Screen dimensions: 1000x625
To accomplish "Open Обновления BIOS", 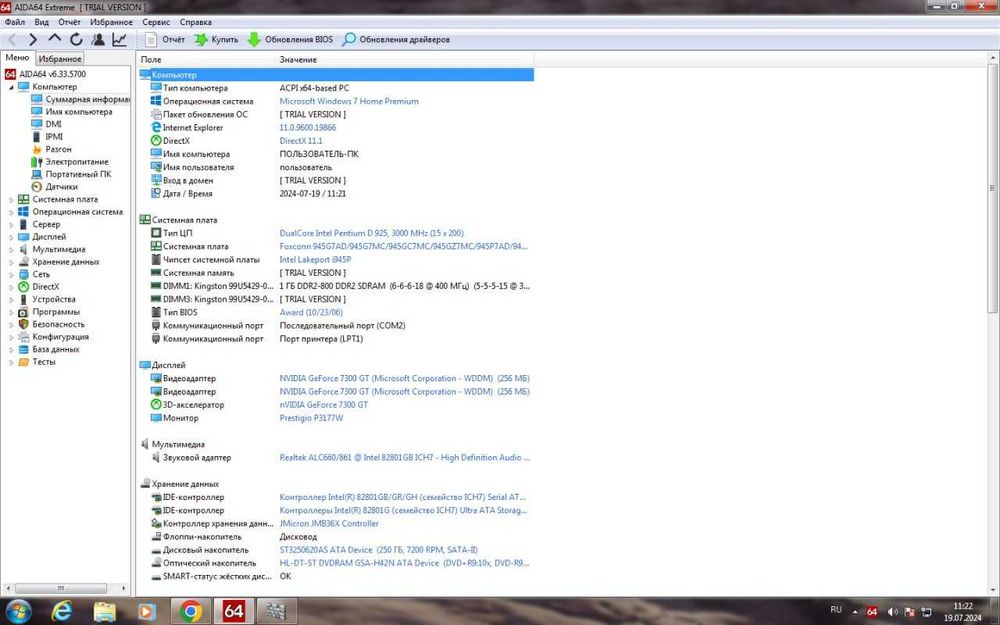I will [x=290, y=40].
